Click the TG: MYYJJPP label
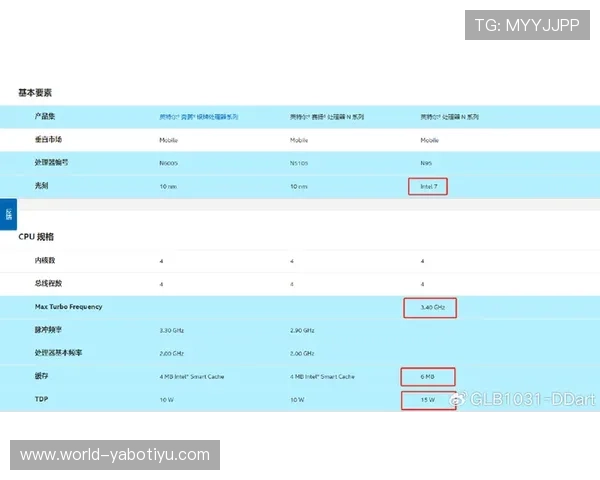 point(527,25)
